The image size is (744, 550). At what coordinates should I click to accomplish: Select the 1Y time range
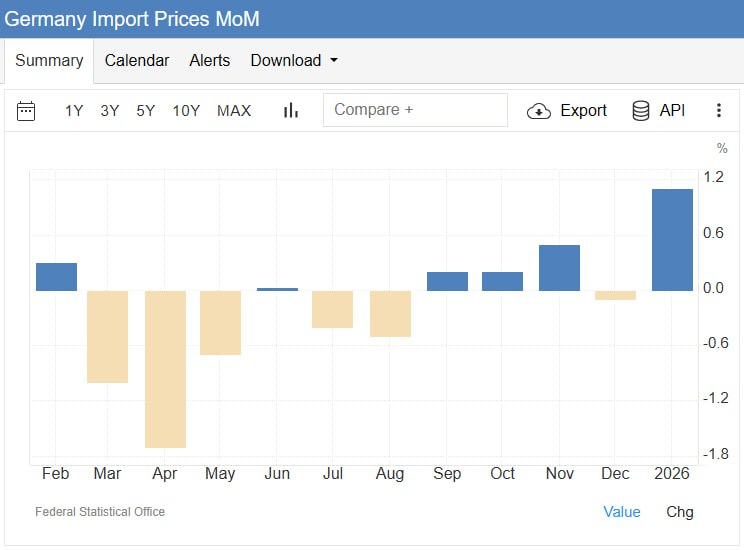[x=74, y=111]
